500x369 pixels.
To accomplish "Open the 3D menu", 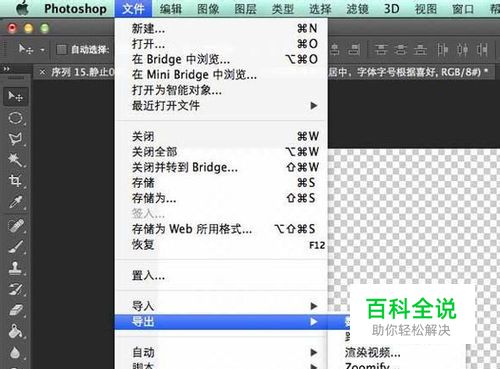I will click(x=392, y=9).
